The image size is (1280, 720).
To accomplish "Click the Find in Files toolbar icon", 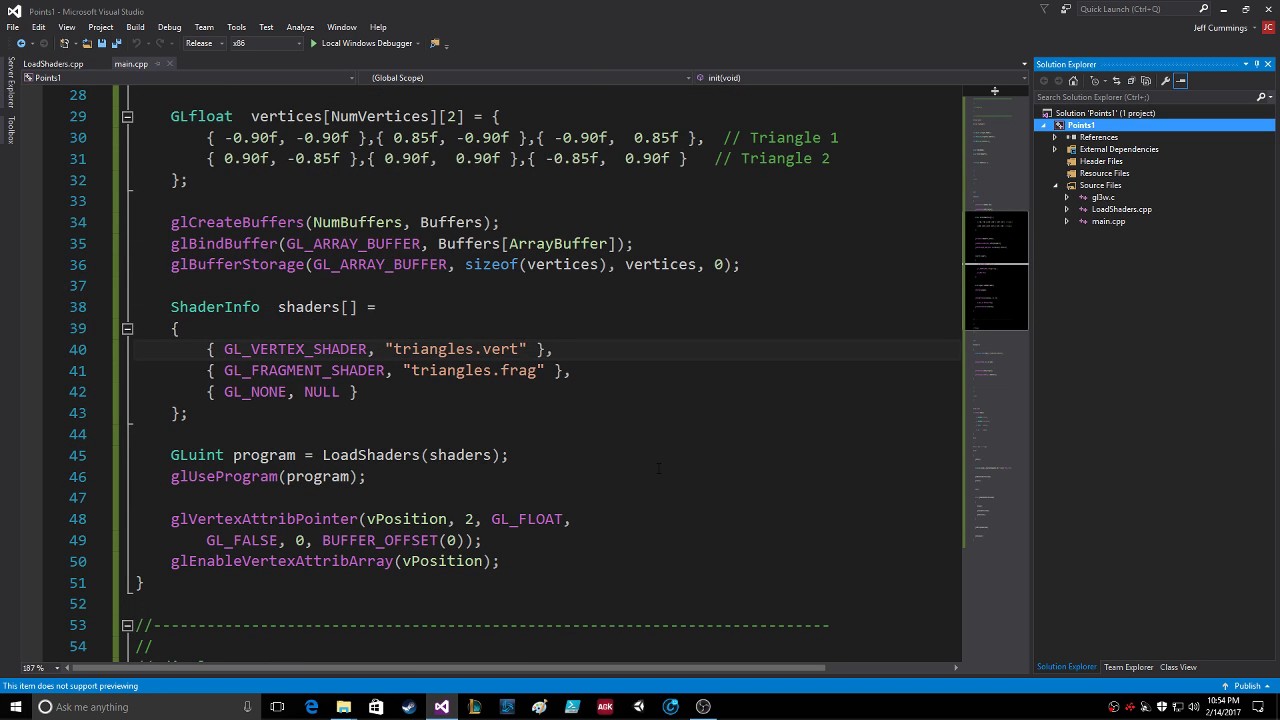I will click(435, 43).
